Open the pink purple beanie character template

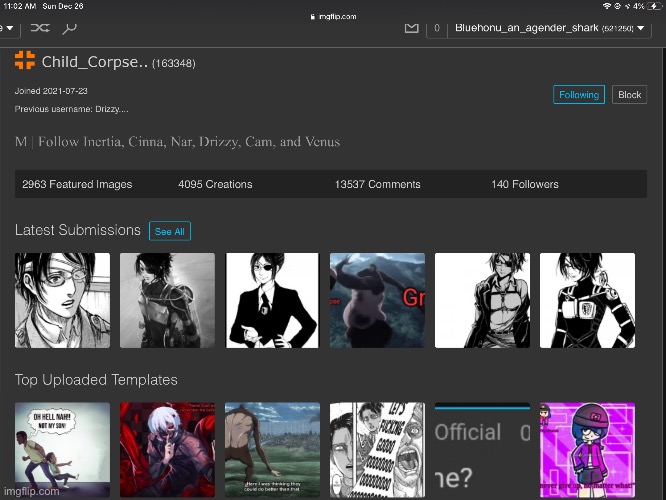587,450
